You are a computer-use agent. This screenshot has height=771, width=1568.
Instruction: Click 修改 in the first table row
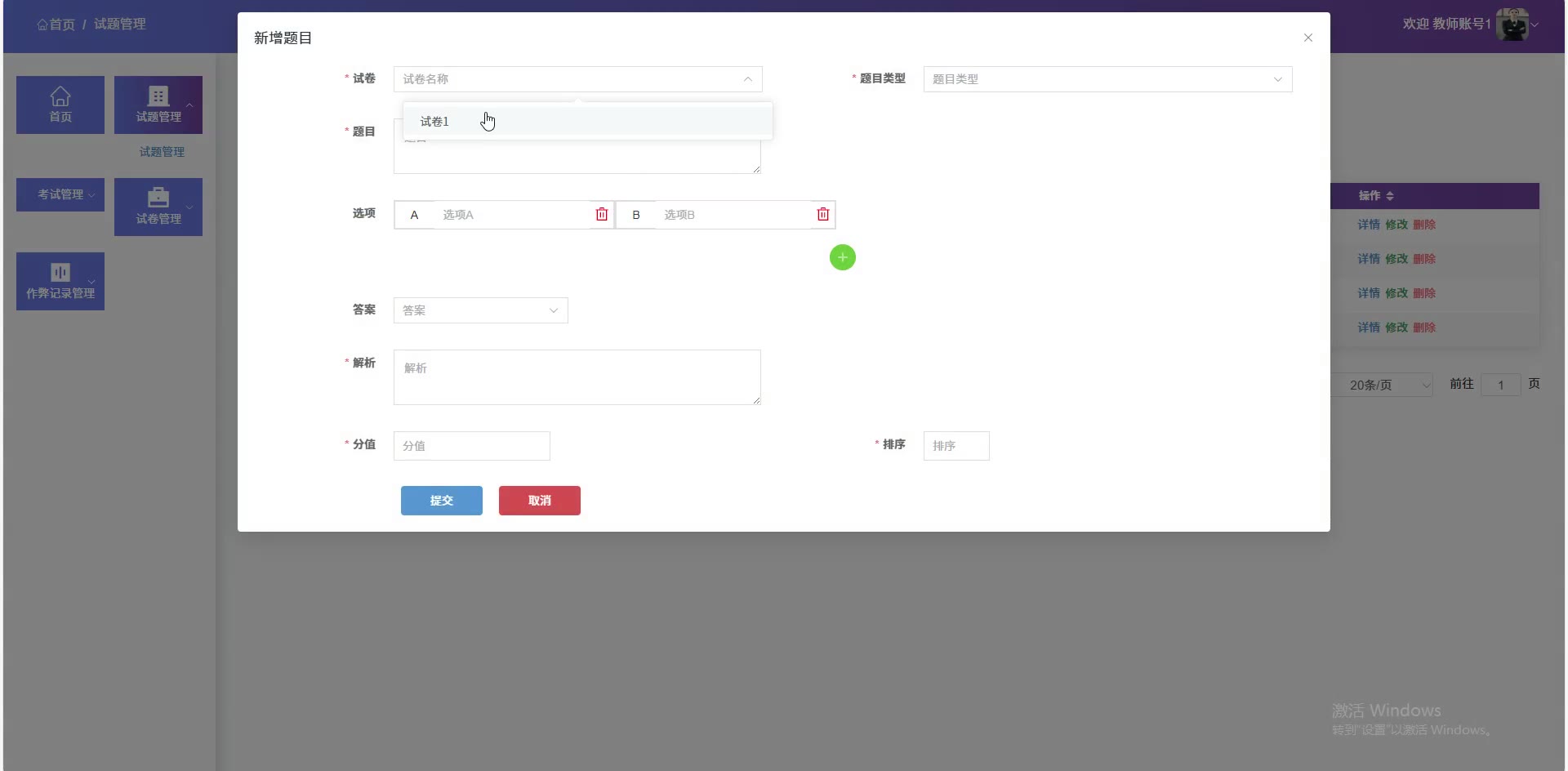coord(1396,225)
